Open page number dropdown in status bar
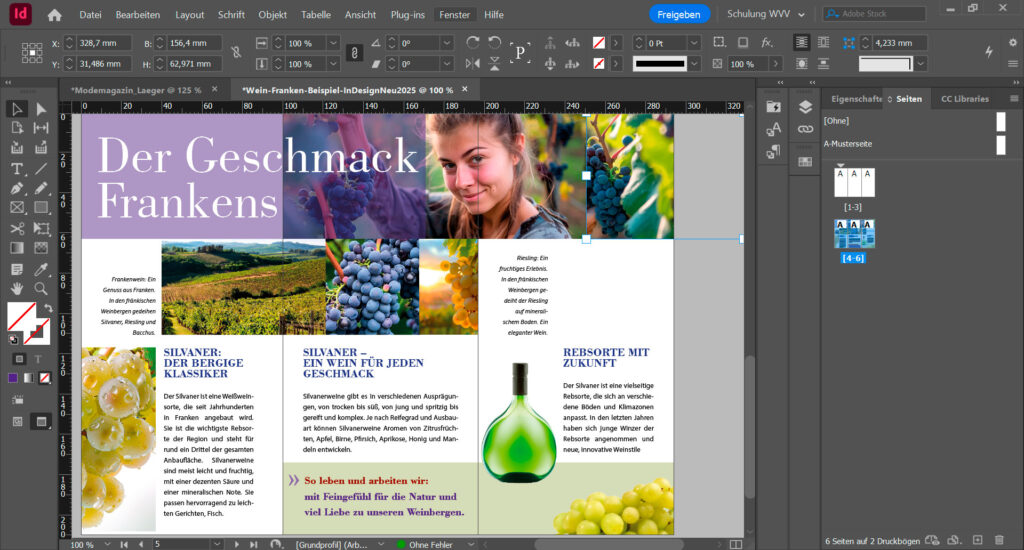This screenshot has width=1024, height=550. (x=217, y=544)
